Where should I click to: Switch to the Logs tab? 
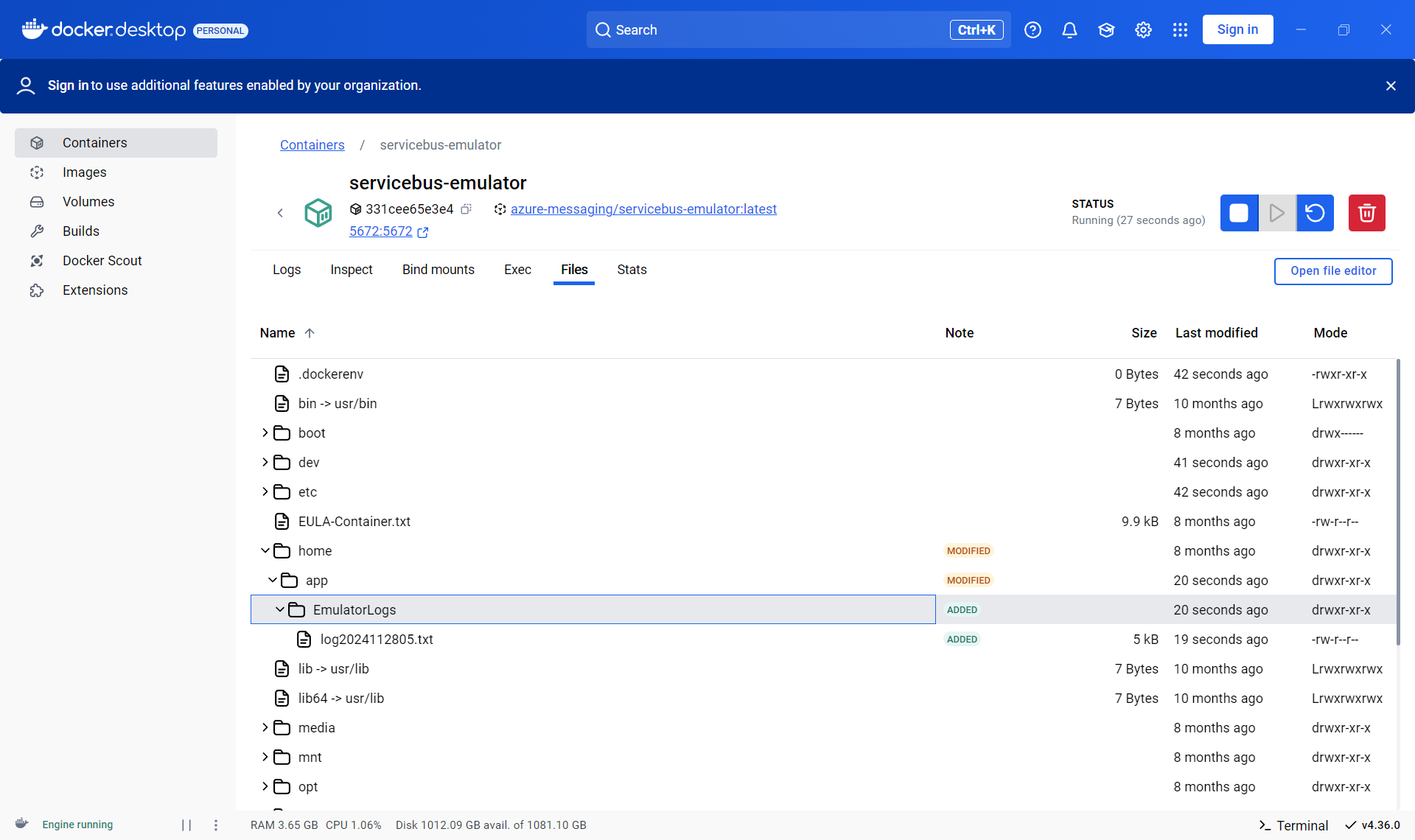[x=287, y=270]
